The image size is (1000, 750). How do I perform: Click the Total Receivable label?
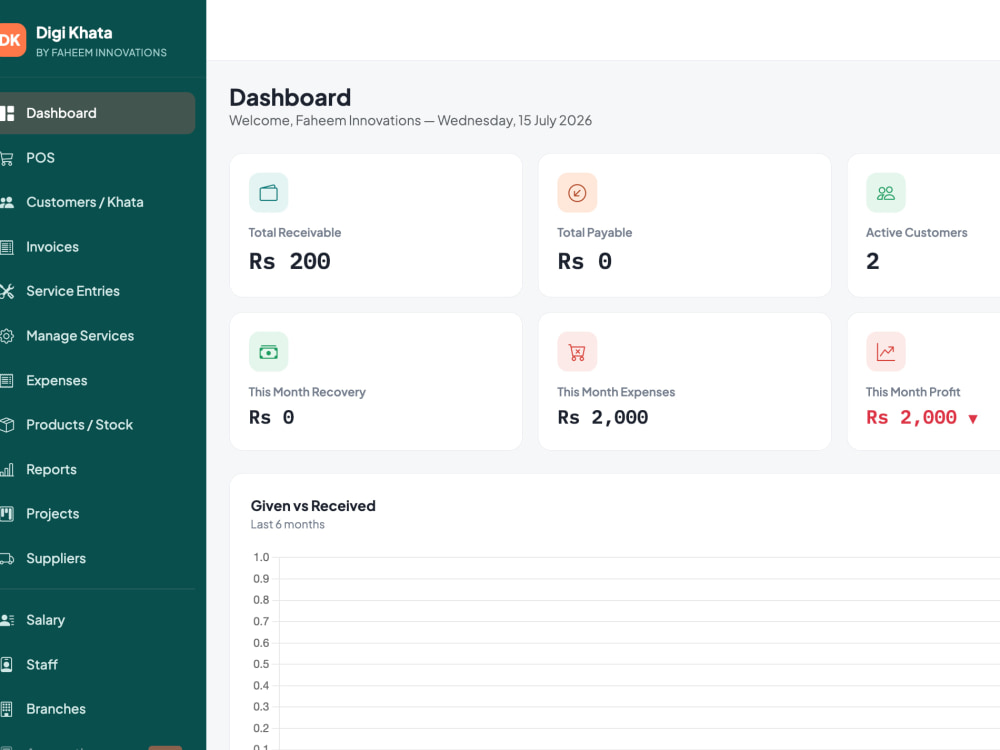295,233
